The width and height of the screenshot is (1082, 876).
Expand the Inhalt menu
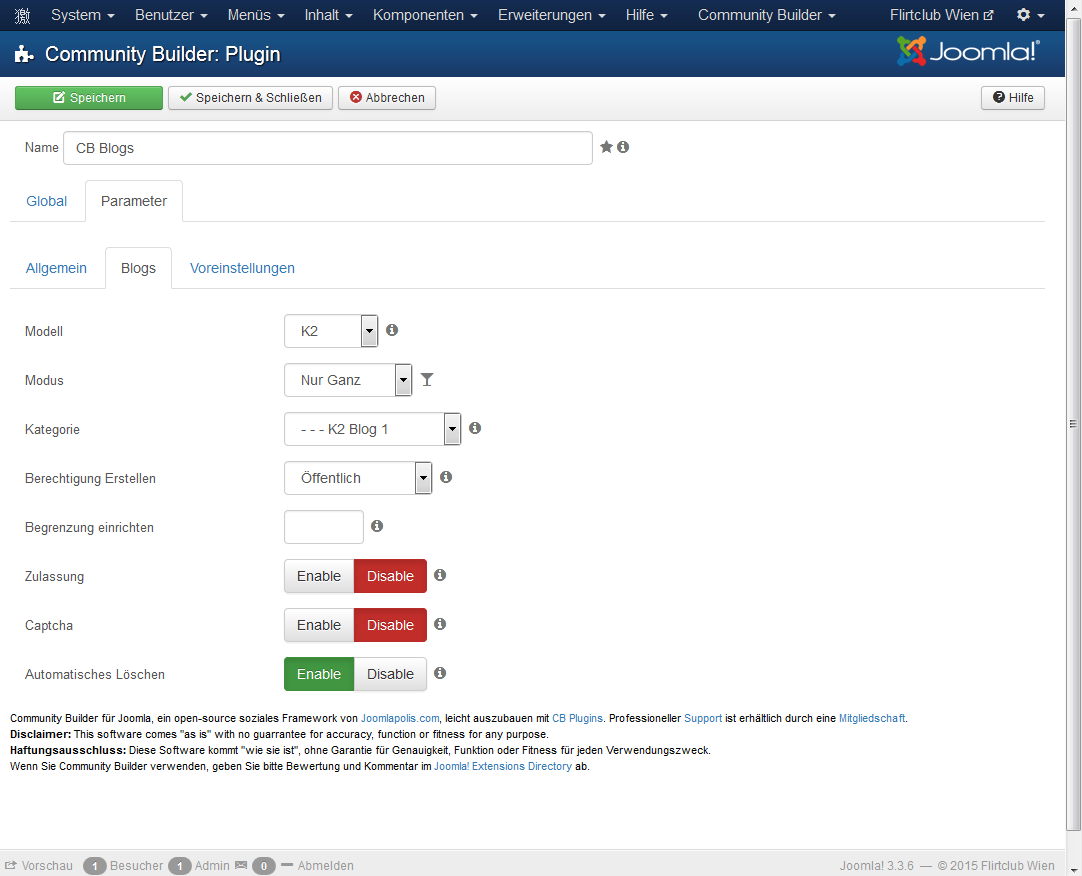pyautogui.click(x=328, y=15)
